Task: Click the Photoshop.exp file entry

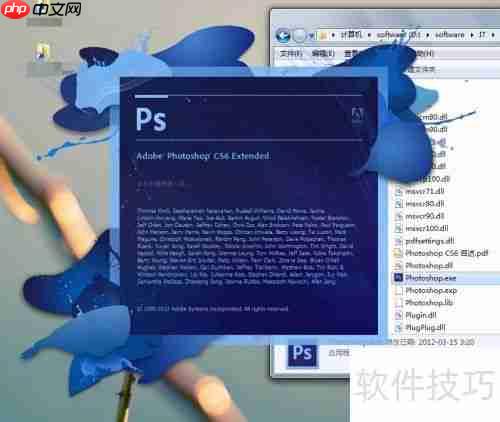Action: click(425, 290)
